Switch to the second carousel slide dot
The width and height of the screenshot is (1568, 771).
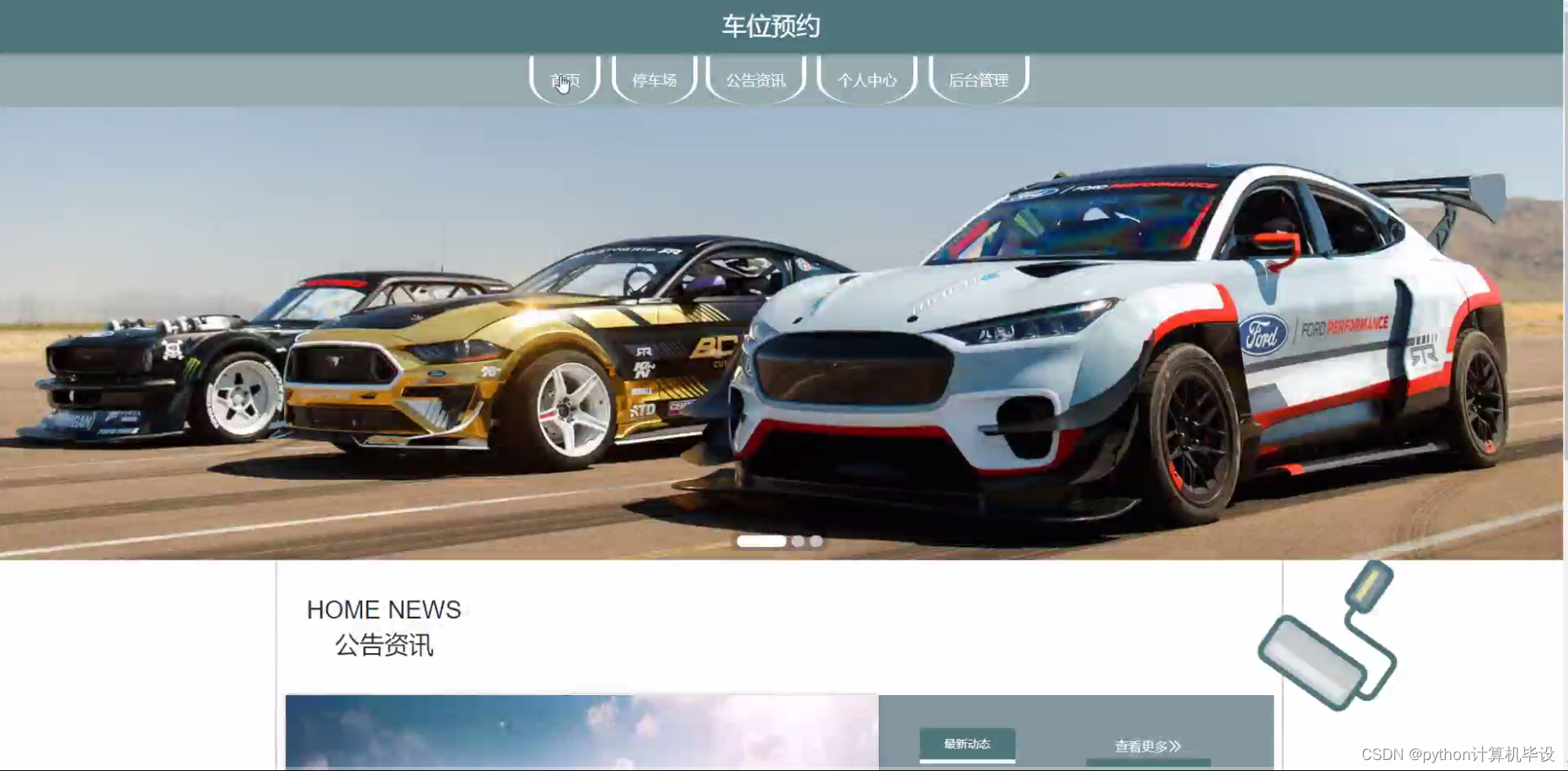(x=798, y=541)
